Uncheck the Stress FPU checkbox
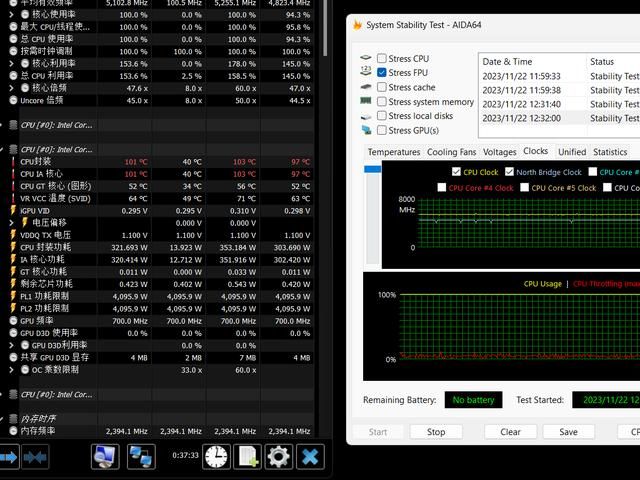The image size is (640, 480). 382,73
